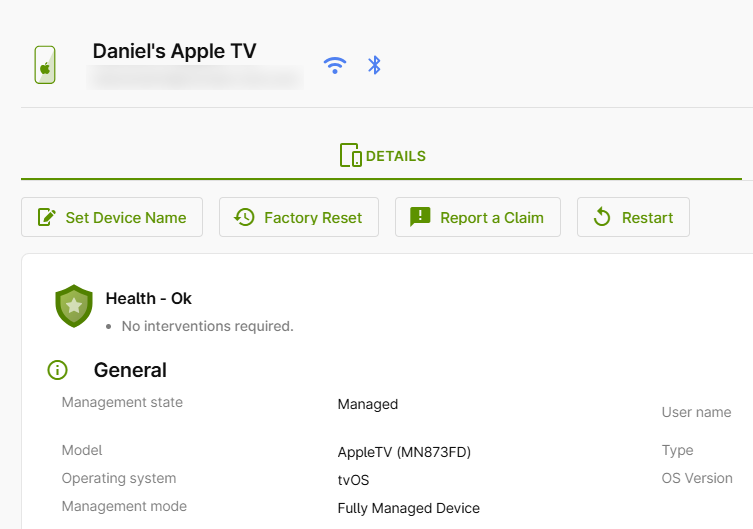Select the Fully Managed Device value
753x529 pixels.
pos(408,508)
